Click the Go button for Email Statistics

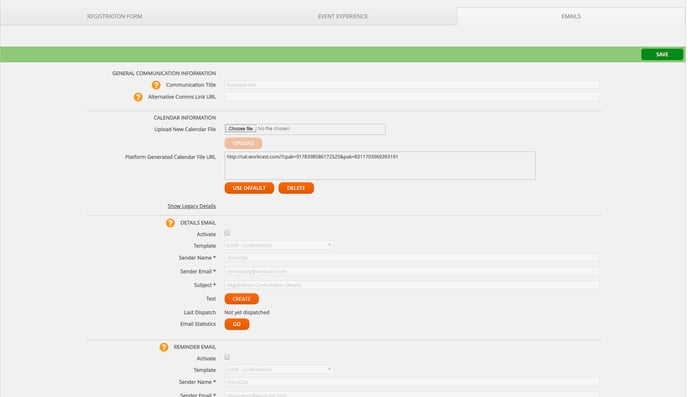pyautogui.click(x=237, y=324)
